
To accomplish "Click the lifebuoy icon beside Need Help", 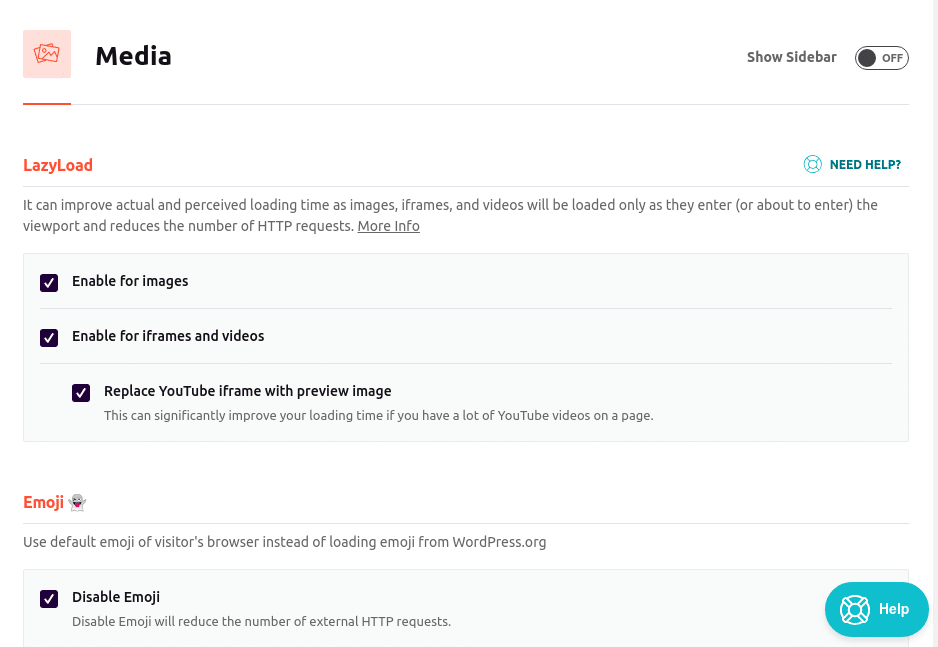I will click(x=812, y=164).
